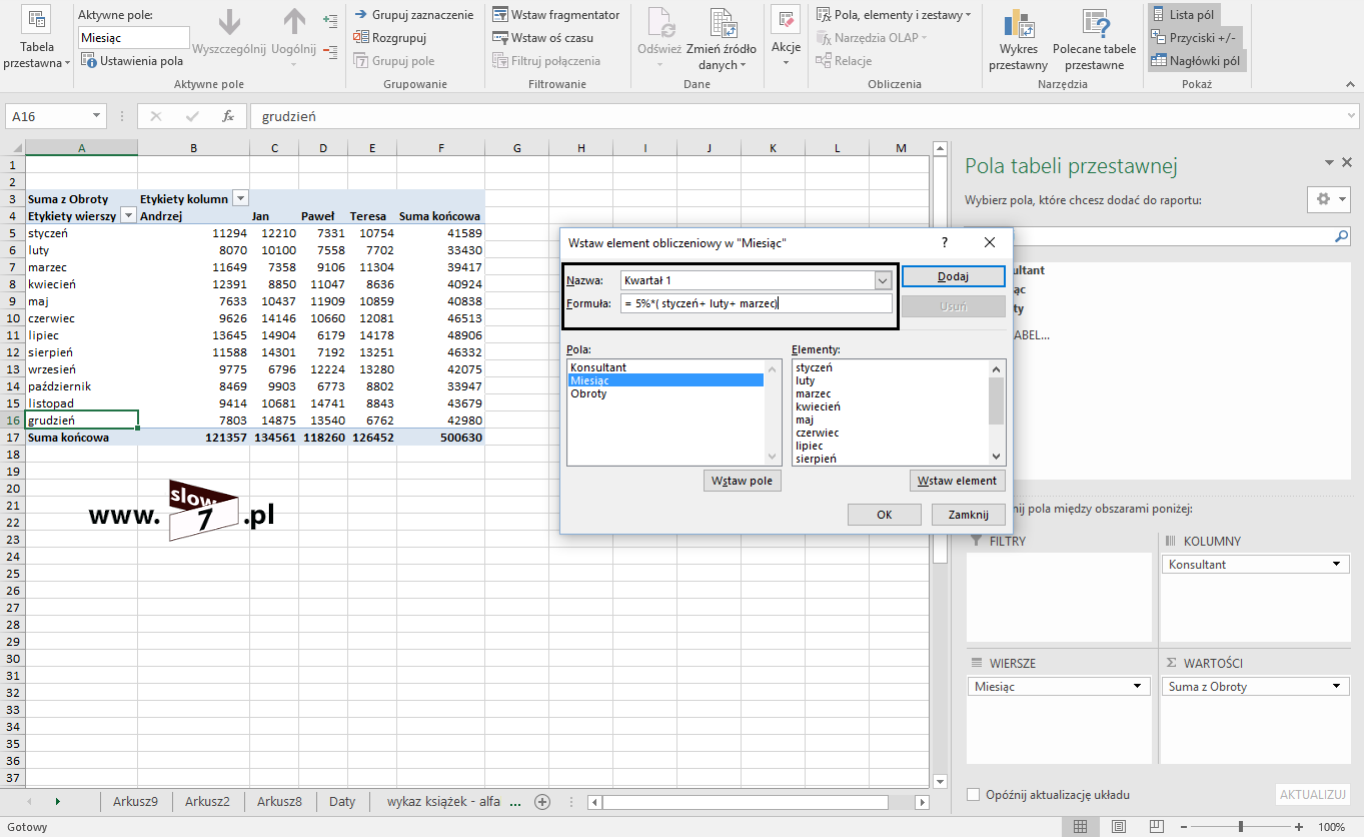1364x837 pixels.
Task: Switch to the Arkusz9 sheet tab
Action: tap(135, 801)
